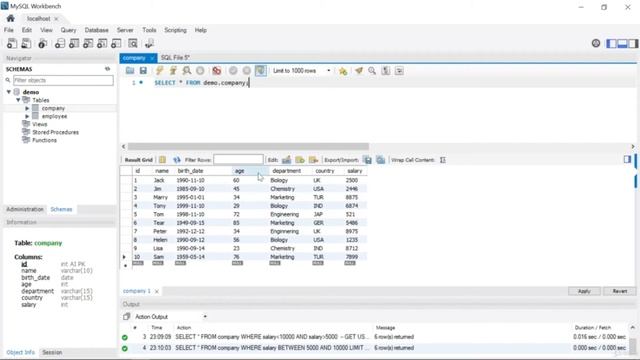This screenshot has height=360, width=640.
Task: Open the Database menu
Action: [x=96, y=30]
